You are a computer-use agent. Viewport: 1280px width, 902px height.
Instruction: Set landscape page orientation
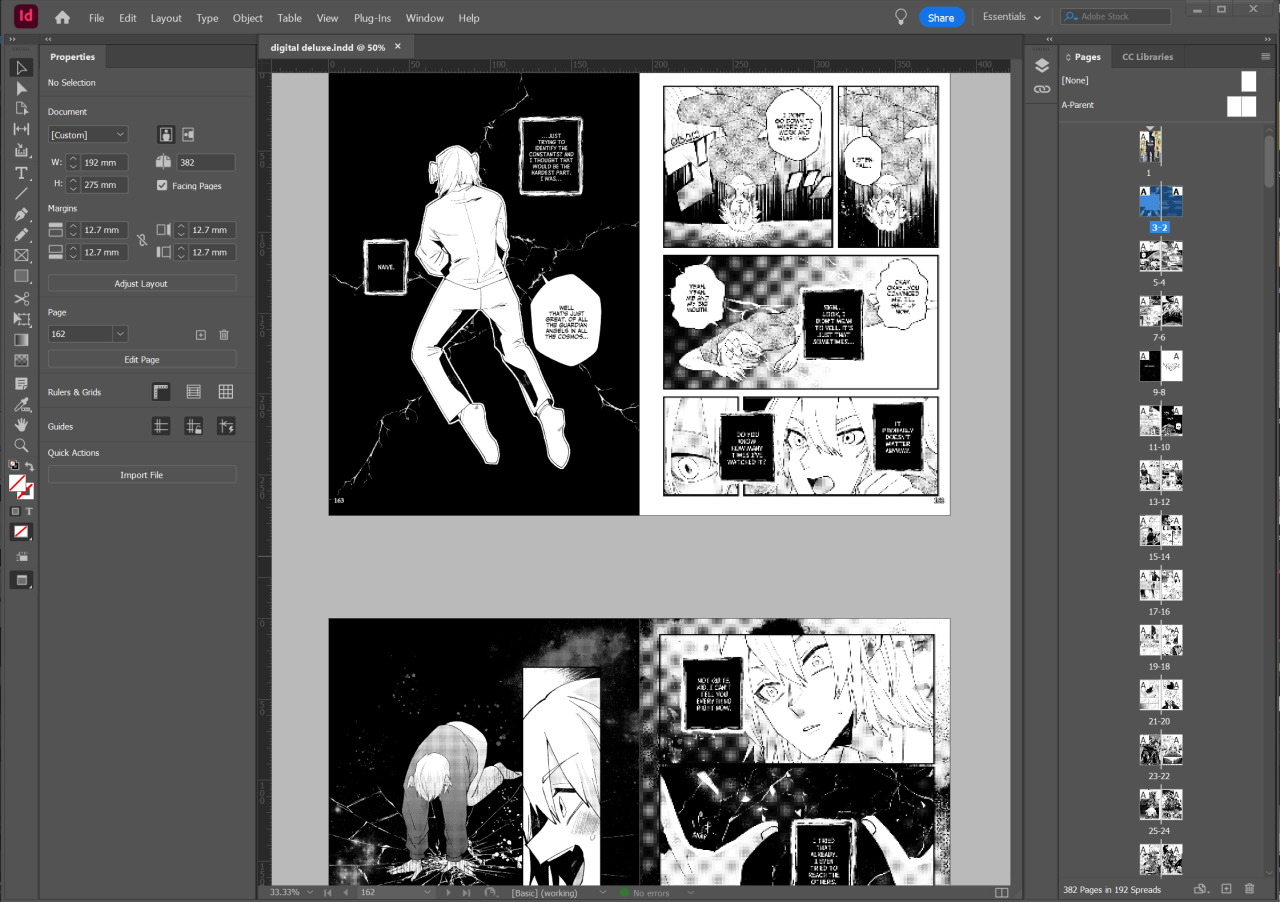[187, 134]
